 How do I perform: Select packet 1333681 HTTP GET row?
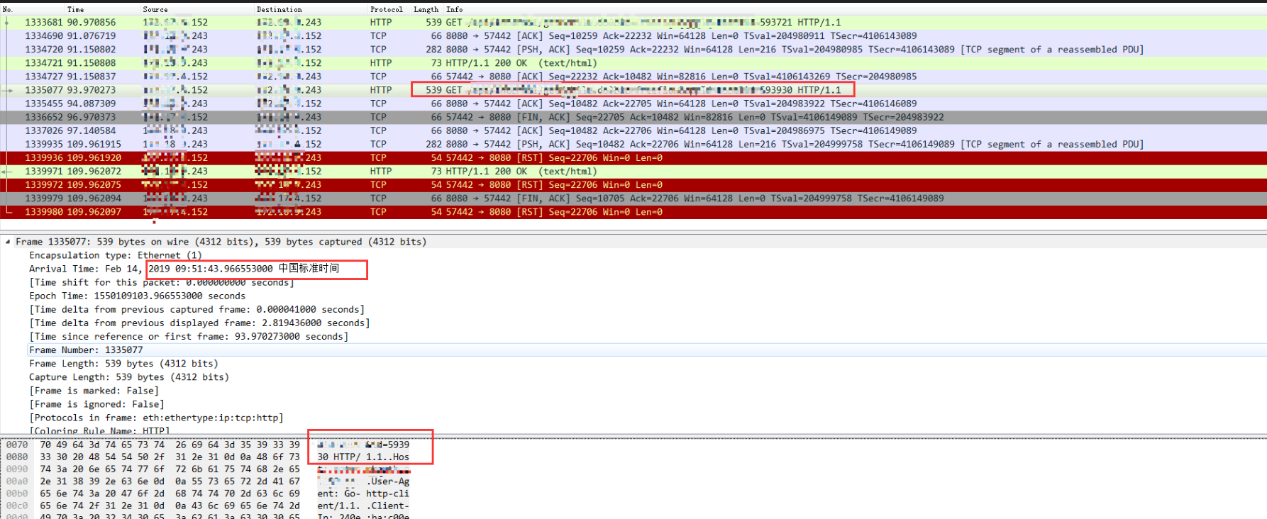click(x=633, y=21)
